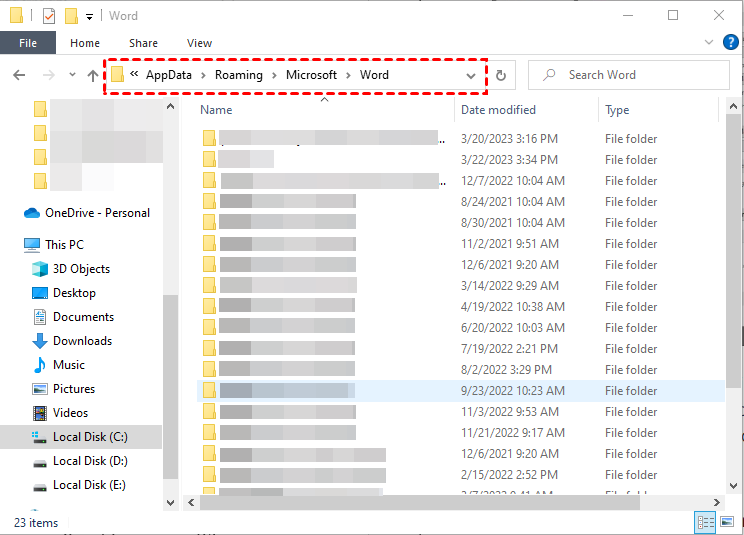Viewport: 744px width, 535px height.
Task: Select folder icon modified 2/15/2022 2:52 PM
Action: [x=209, y=474]
